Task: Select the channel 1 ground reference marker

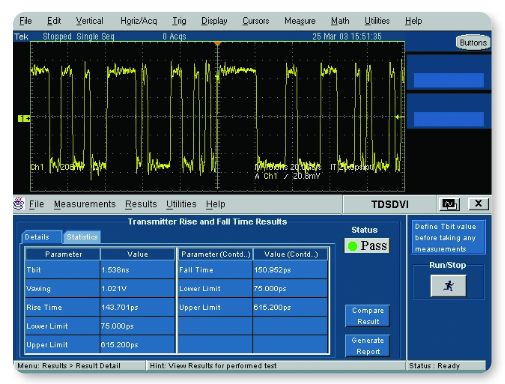Action: [24, 118]
